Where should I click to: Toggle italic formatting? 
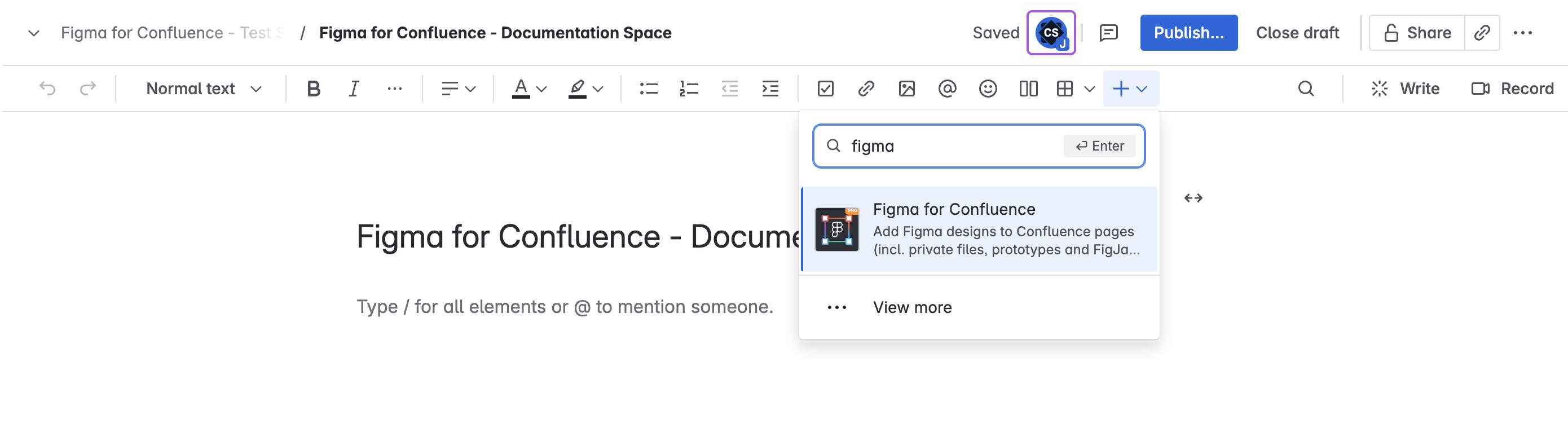coord(354,89)
